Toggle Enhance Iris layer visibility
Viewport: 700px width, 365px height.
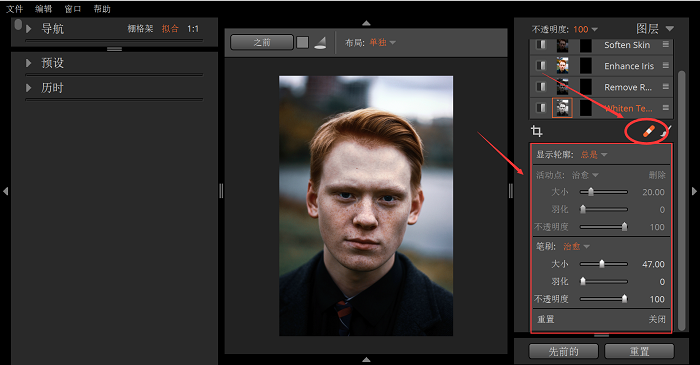pos(541,66)
